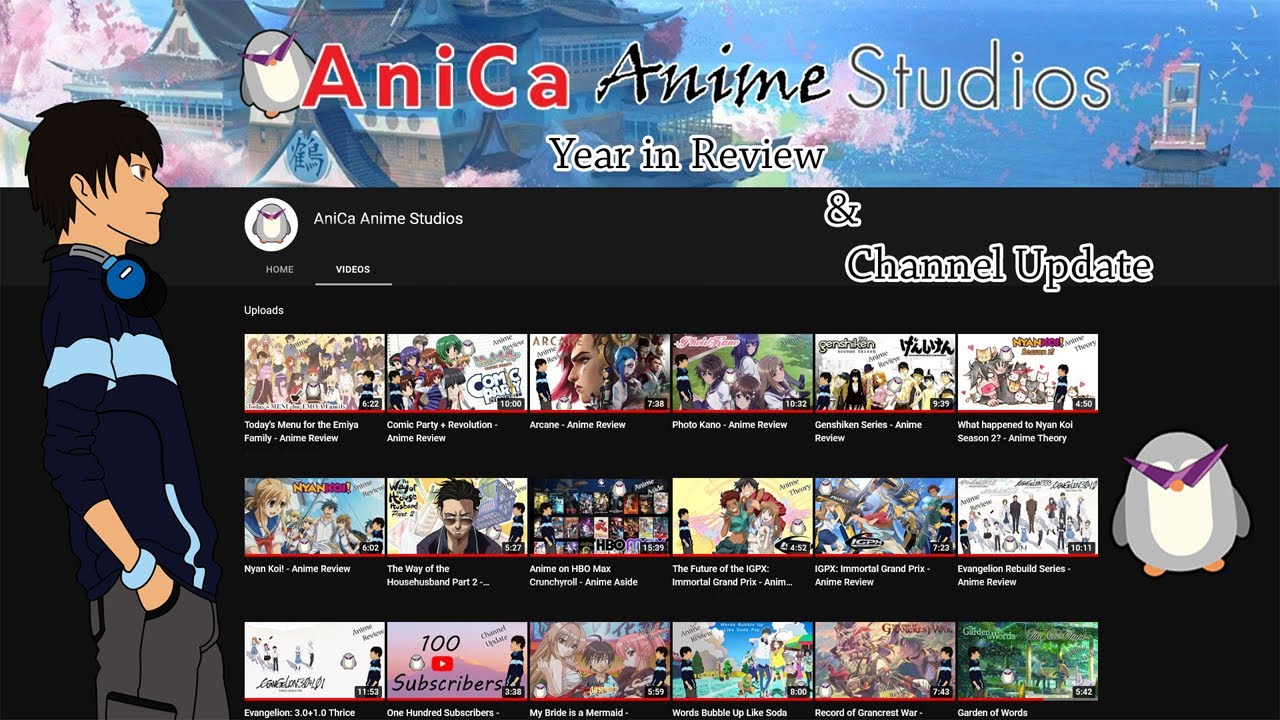The image size is (1280, 720).
Task: Click the channel name 'AniCa Anime Studios' text
Action: [x=388, y=218]
